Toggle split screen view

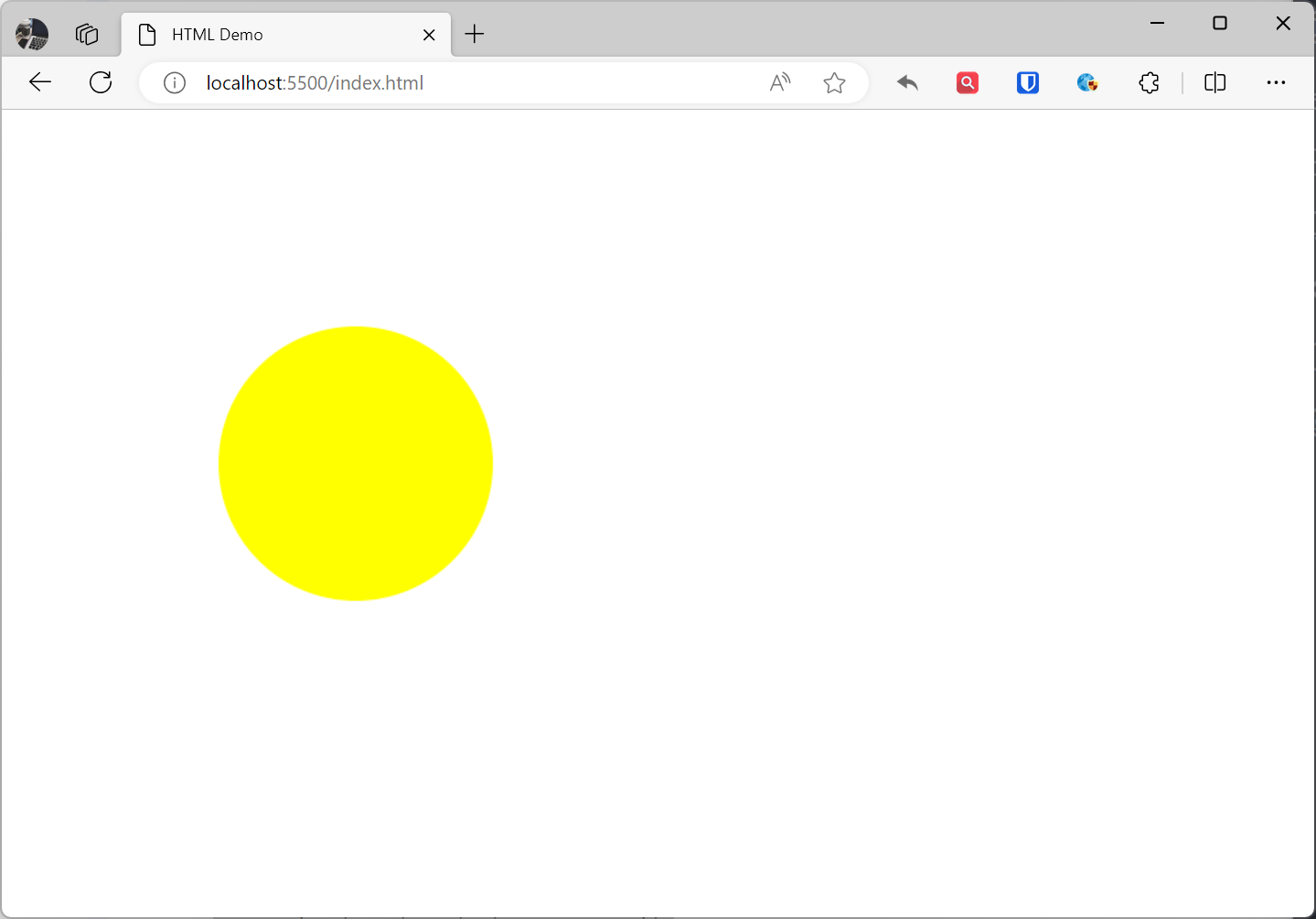click(x=1214, y=83)
